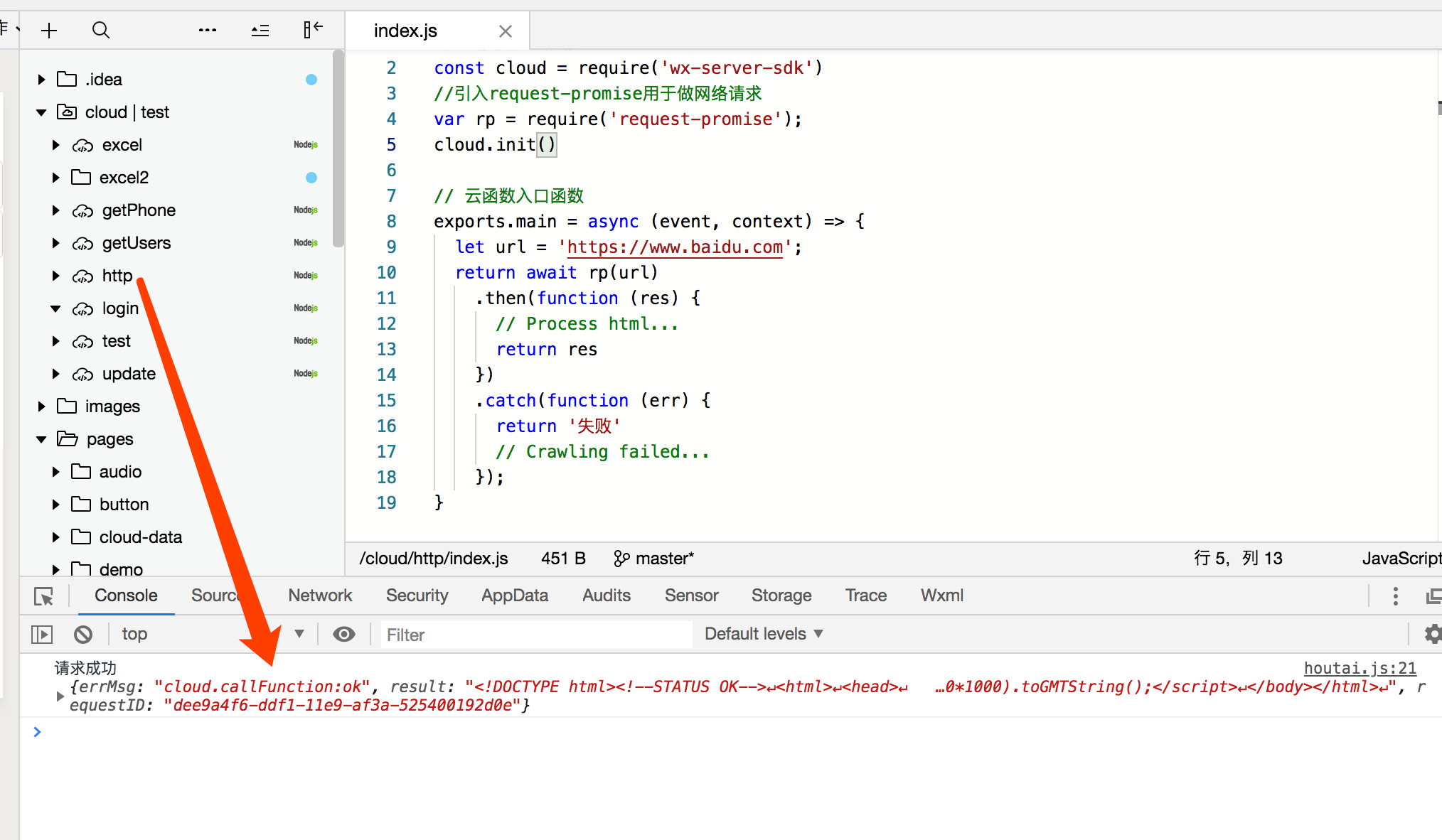The width and height of the screenshot is (1442, 840).
Task: Hide the file tree sidebar panel icon
Action: tap(313, 30)
